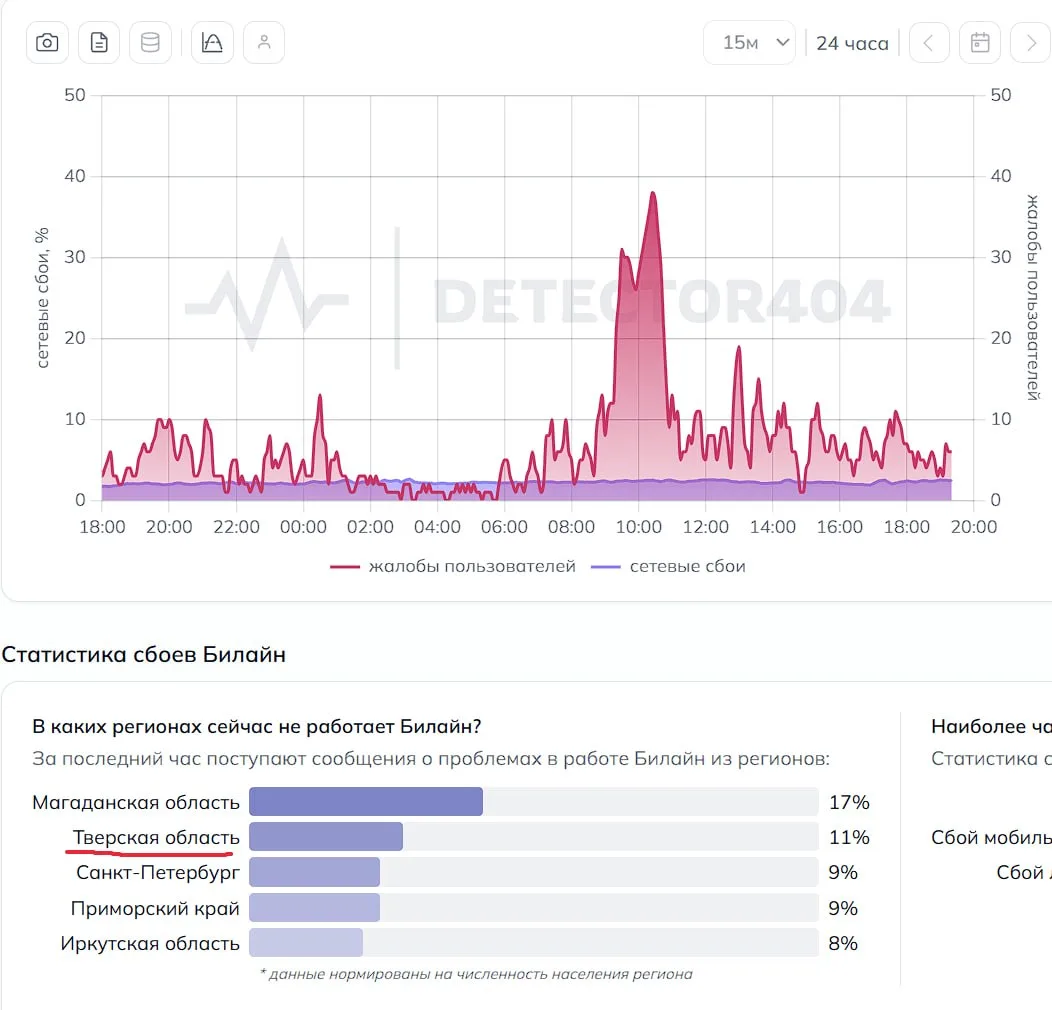Go to next period arrow
This screenshot has height=1010, width=1052.
tap(1031, 43)
